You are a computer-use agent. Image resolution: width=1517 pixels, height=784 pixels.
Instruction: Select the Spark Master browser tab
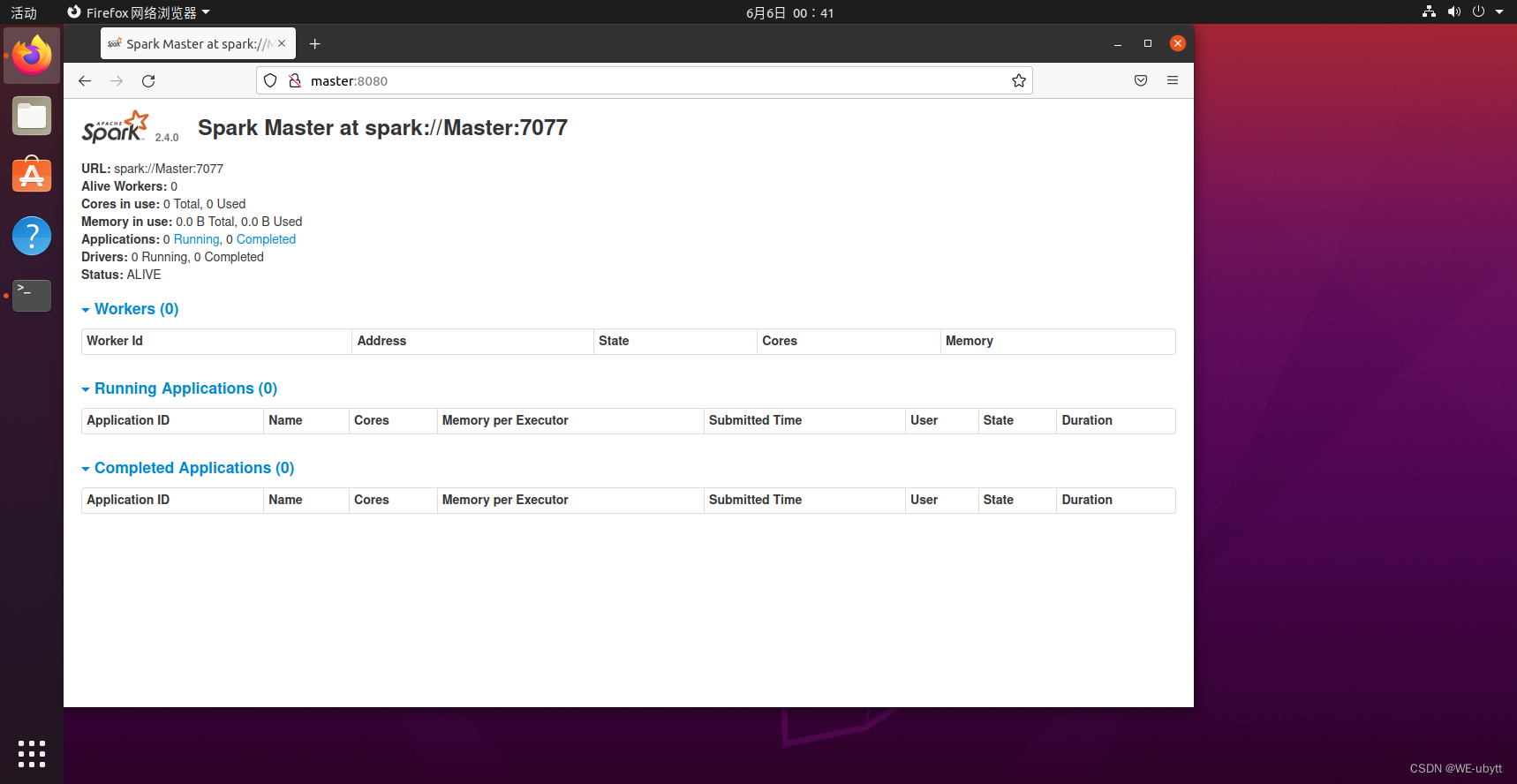point(198,43)
